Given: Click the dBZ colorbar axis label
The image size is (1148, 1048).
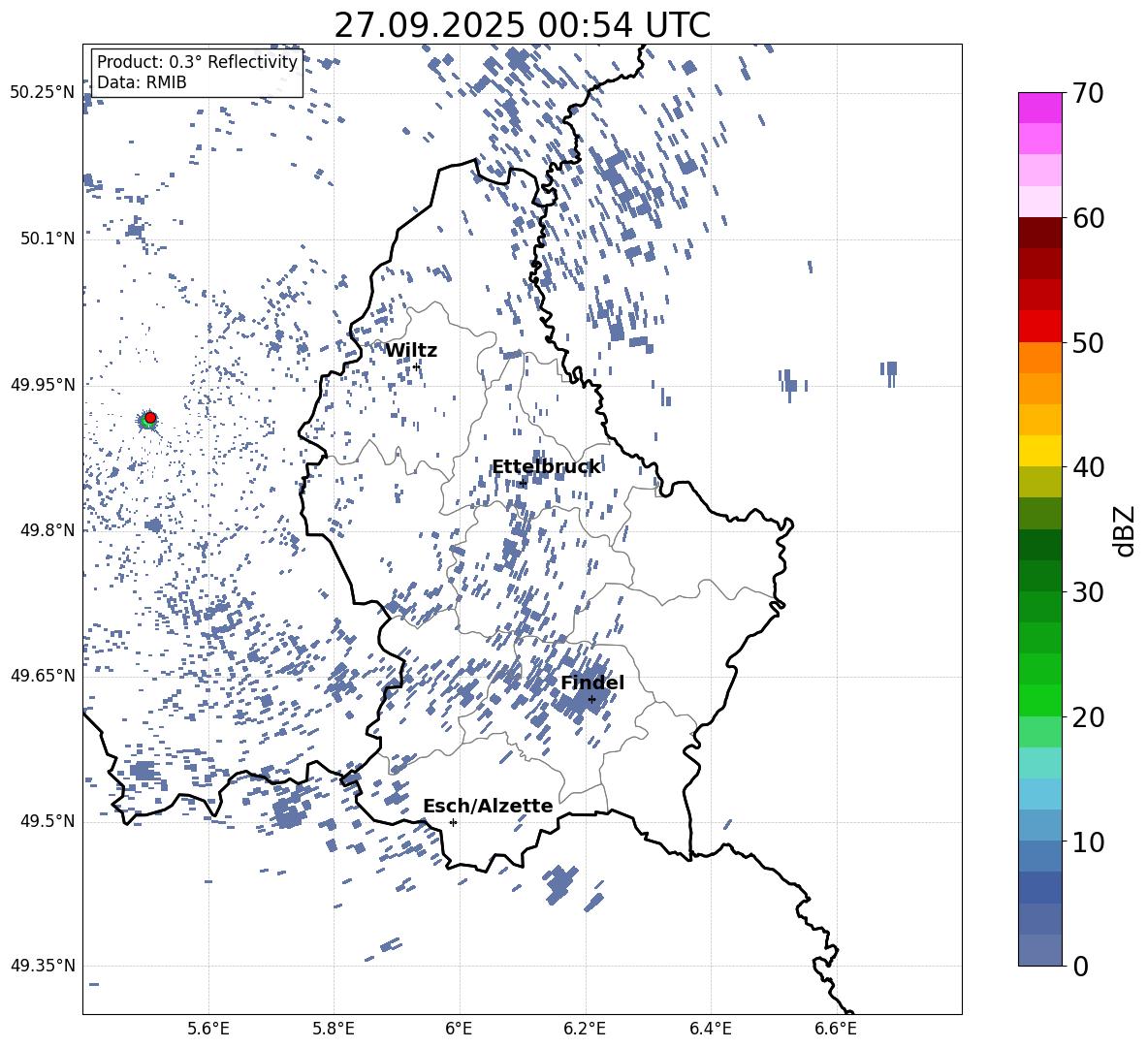Looking at the screenshot, I should (x=1124, y=530).
